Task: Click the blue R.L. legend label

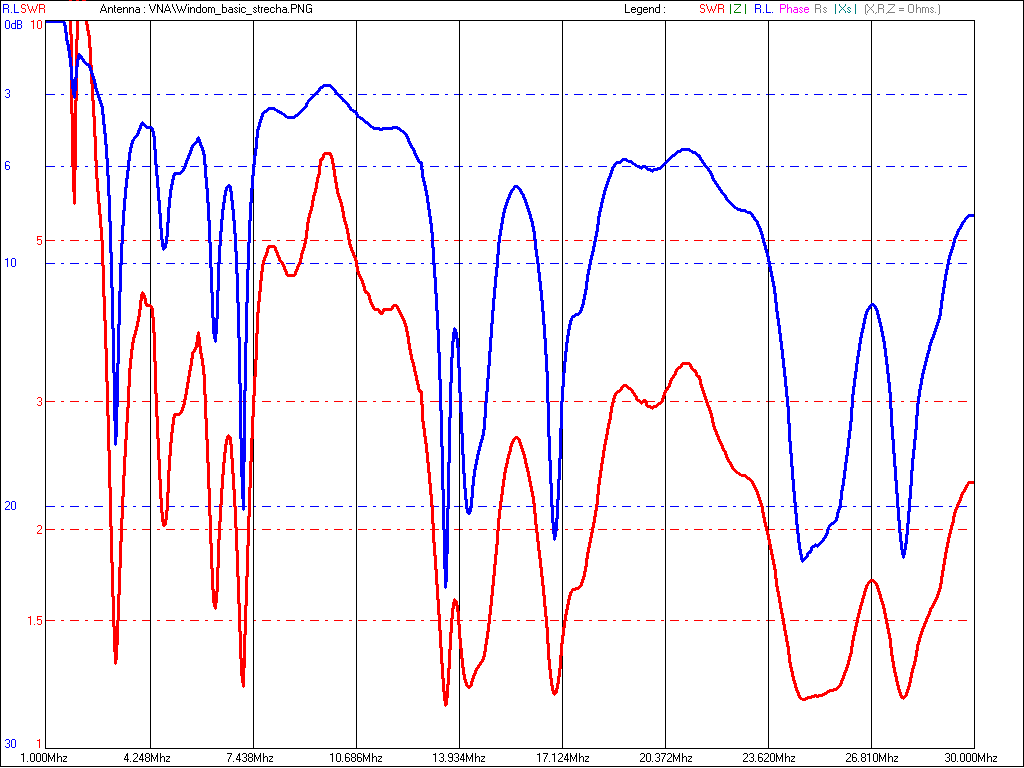Action: pos(763,9)
